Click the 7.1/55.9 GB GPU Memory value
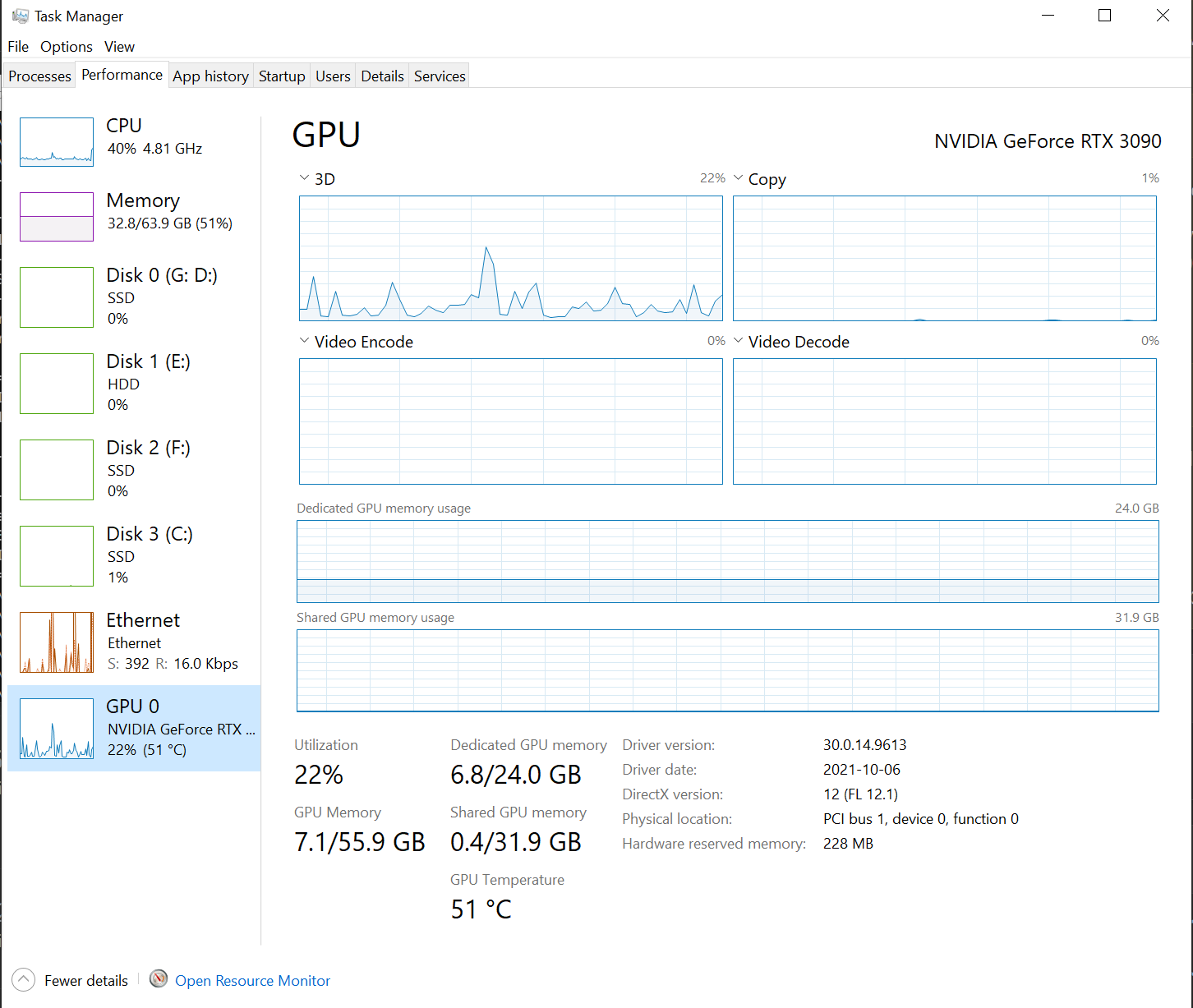 [x=360, y=842]
